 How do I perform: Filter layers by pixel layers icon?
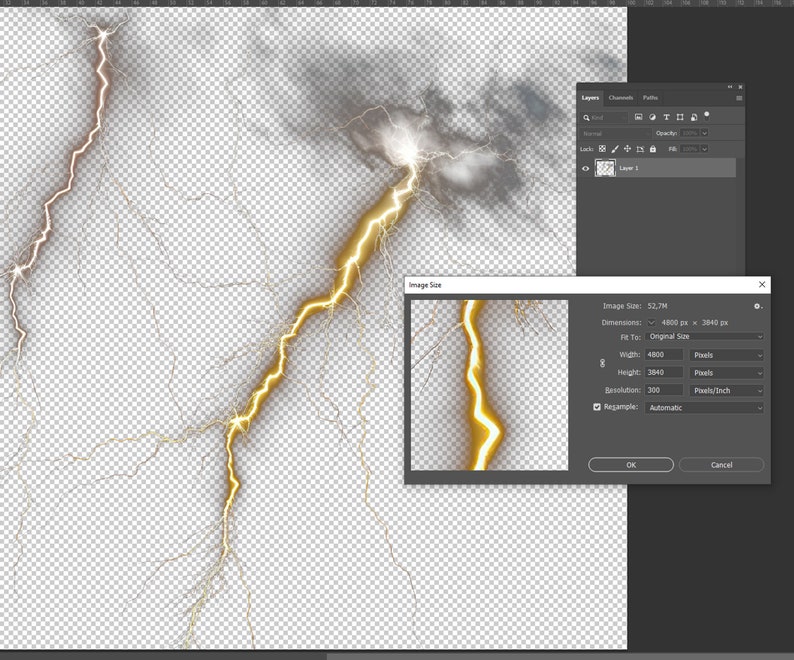[639, 117]
